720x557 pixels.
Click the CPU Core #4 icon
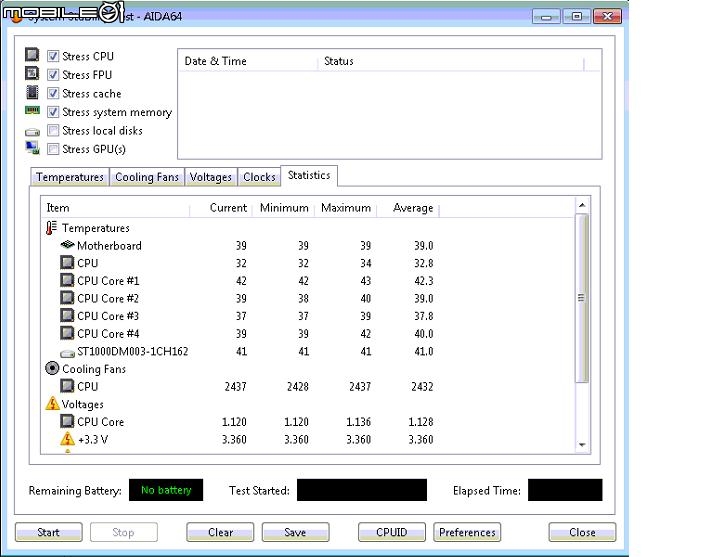coord(67,333)
